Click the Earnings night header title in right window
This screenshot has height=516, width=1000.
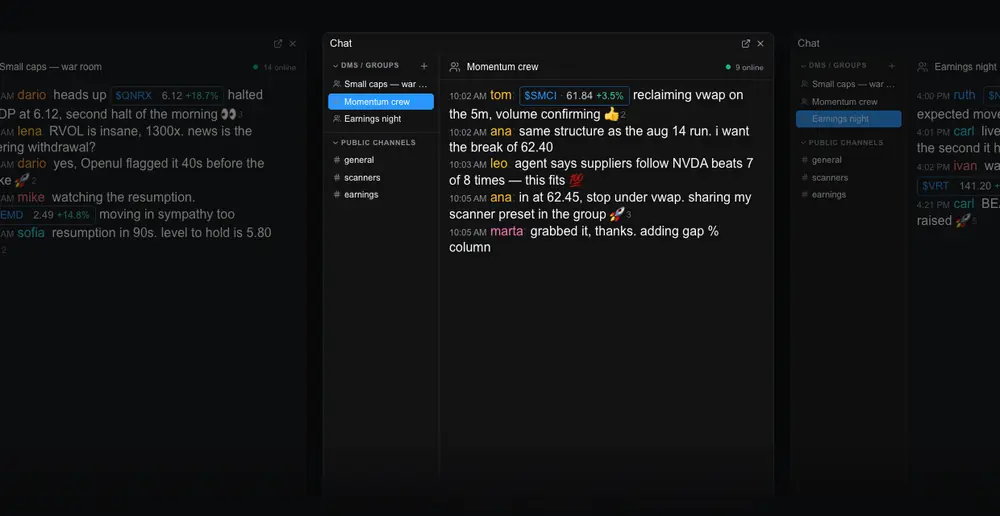click(966, 67)
